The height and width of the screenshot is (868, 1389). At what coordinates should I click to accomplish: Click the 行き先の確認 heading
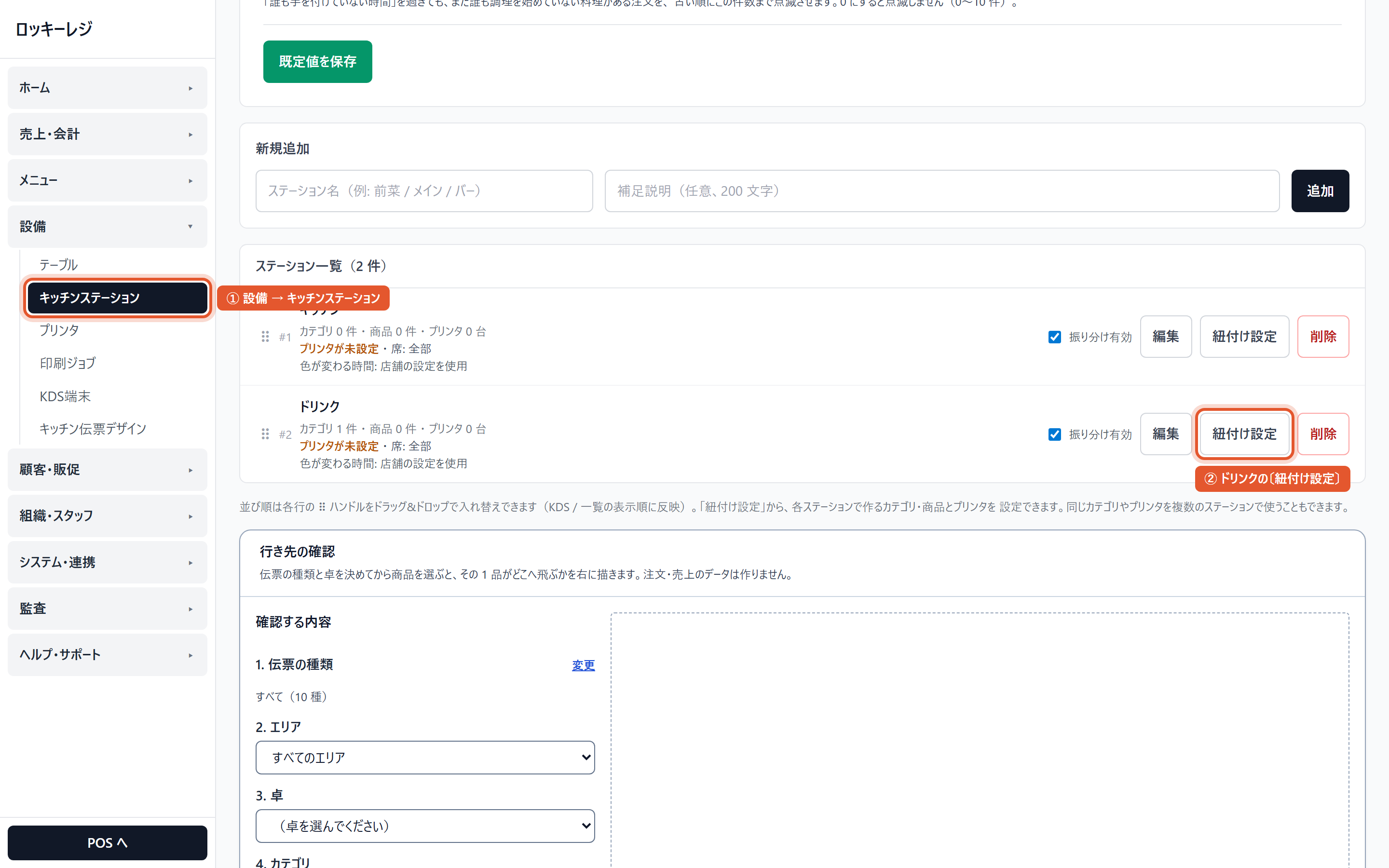[297, 552]
